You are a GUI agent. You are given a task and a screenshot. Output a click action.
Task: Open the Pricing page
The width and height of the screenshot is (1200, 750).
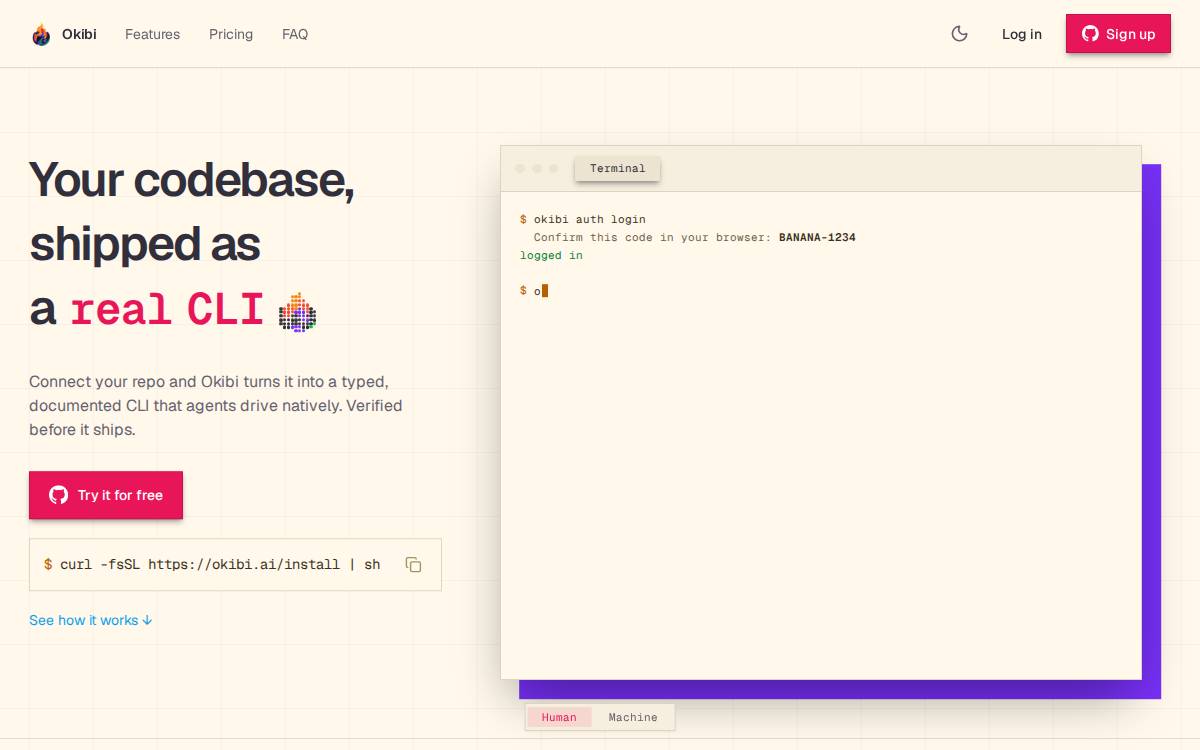tap(231, 34)
